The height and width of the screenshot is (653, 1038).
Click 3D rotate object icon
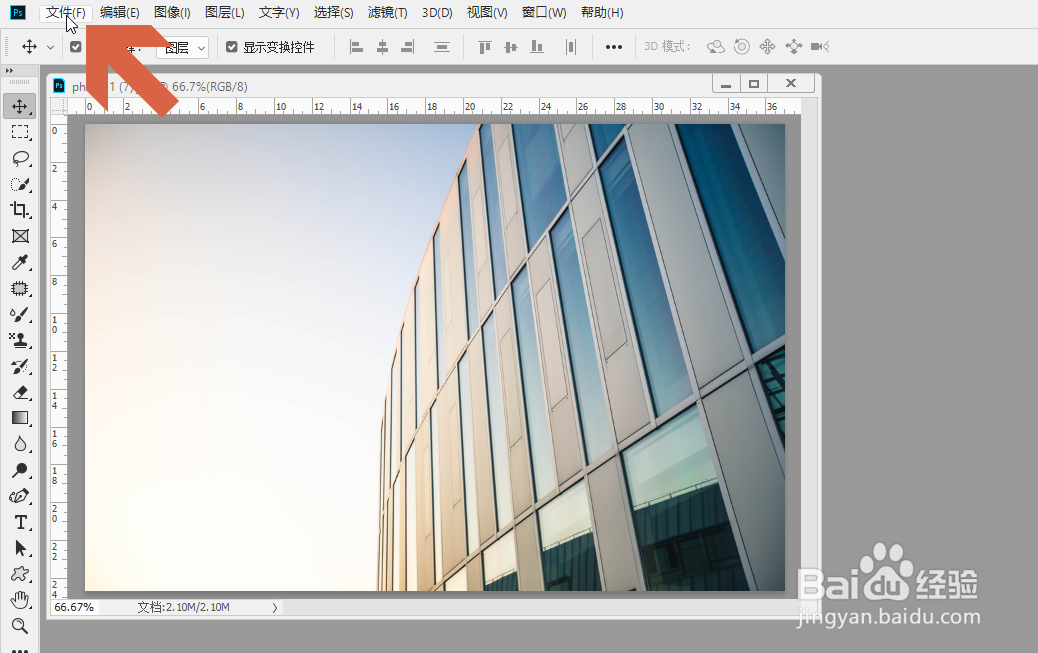(716, 46)
